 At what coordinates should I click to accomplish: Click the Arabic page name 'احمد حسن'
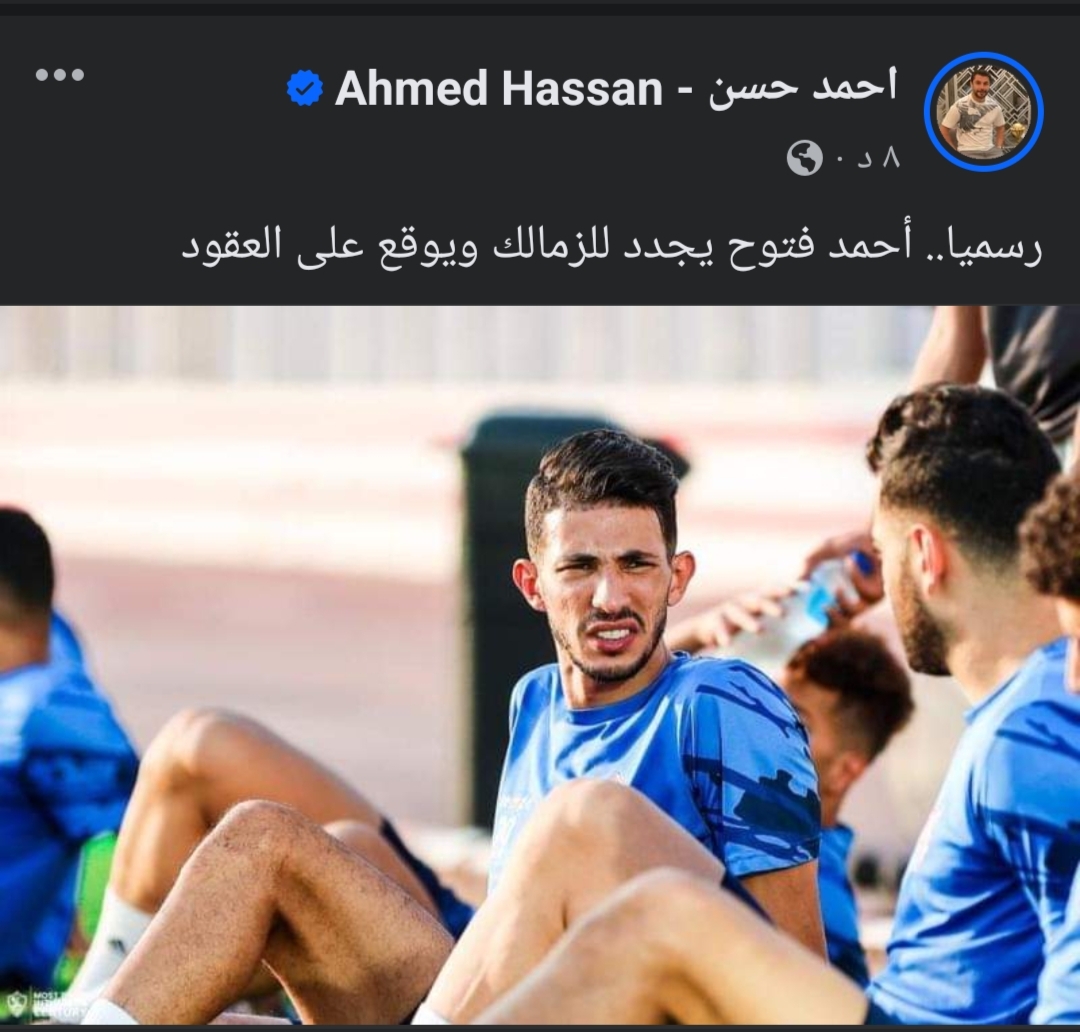point(803,88)
